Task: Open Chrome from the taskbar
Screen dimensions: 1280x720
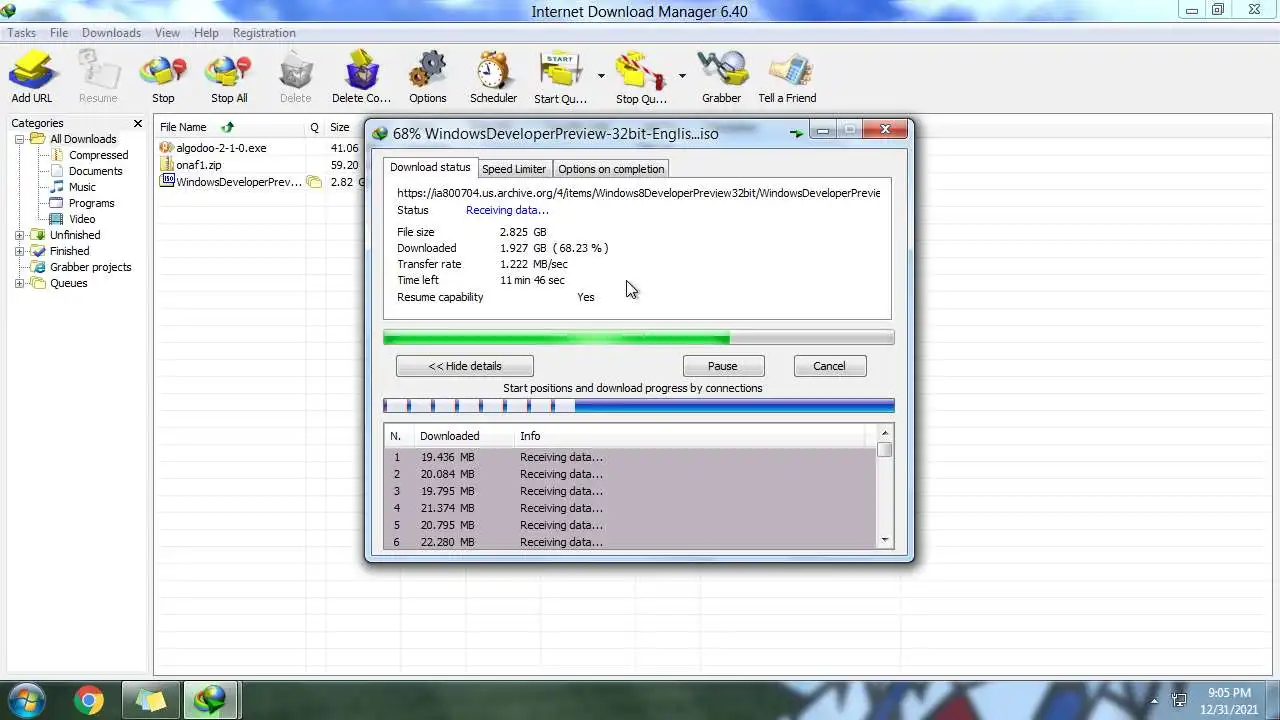Action: tap(89, 701)
